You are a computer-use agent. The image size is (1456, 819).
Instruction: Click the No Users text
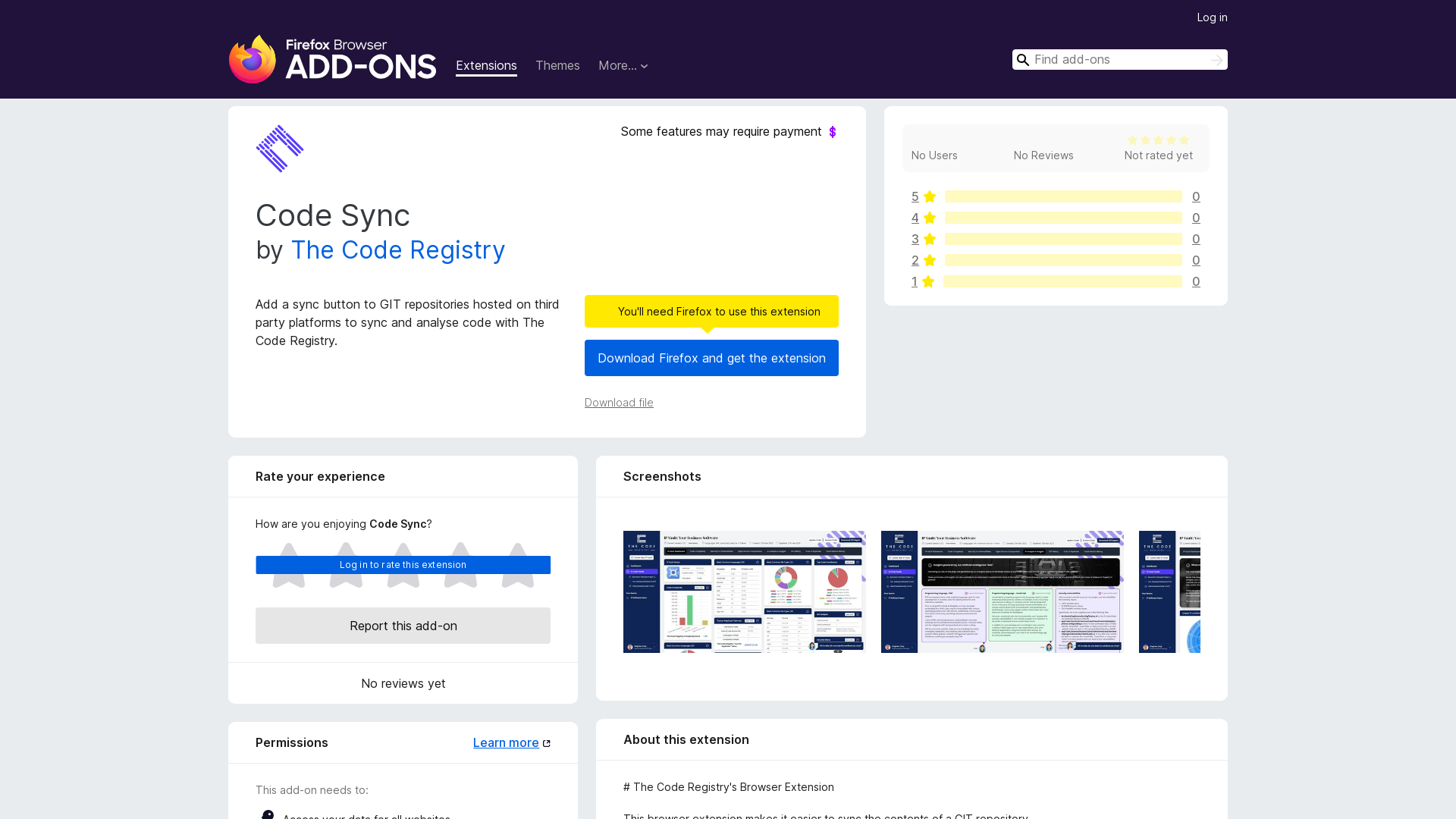pos(934,155)
